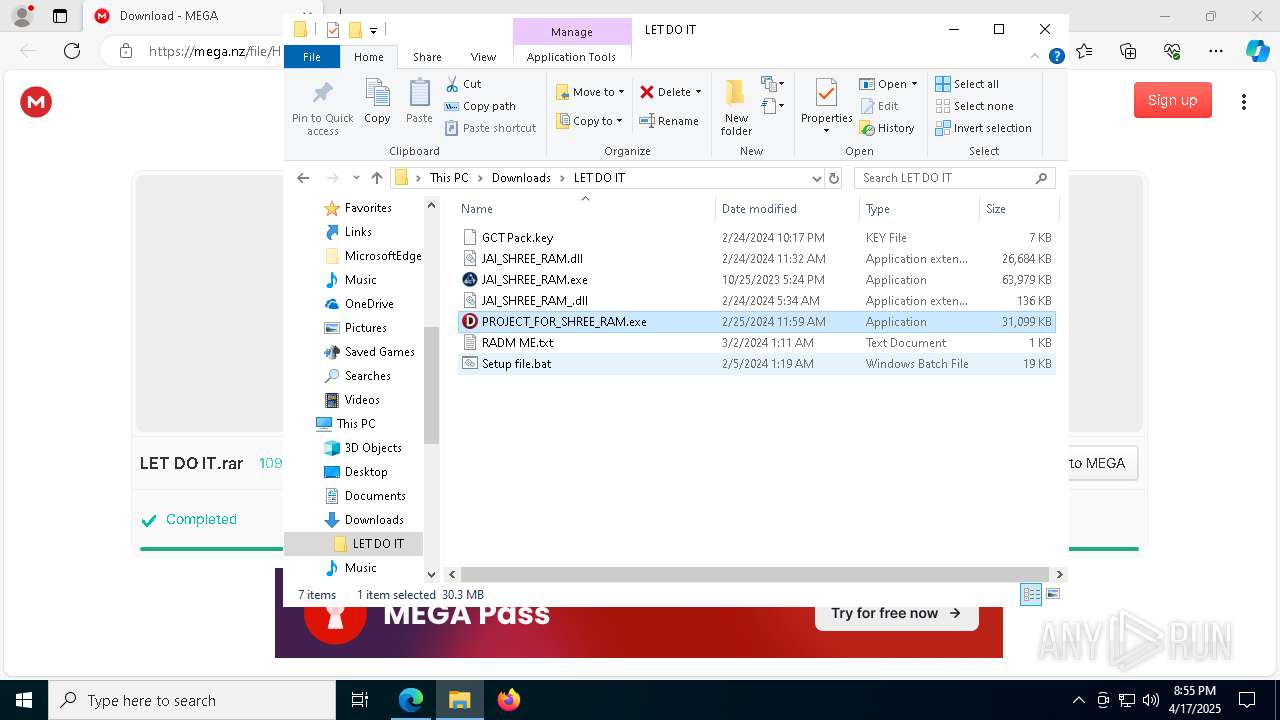Select the JAI_SHREE_RAM.exe file

tap(756, 280)
